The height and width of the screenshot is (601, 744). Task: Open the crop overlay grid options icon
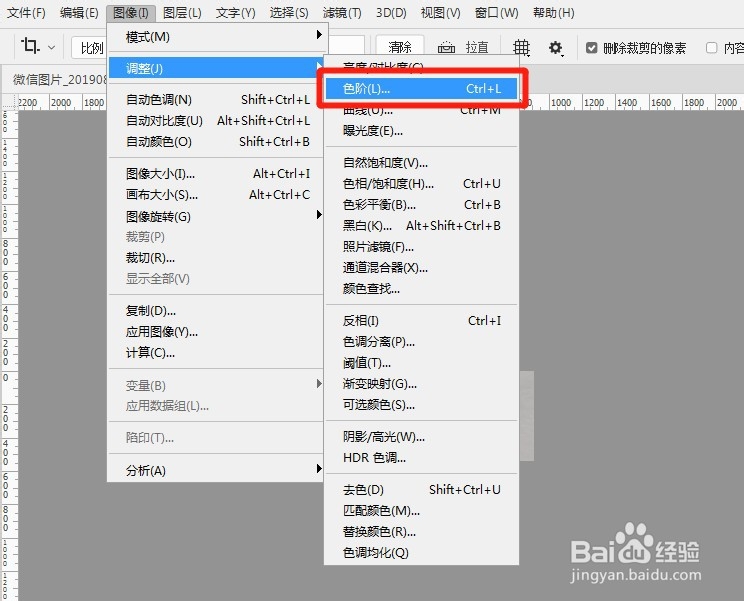(x=521, y=47)
